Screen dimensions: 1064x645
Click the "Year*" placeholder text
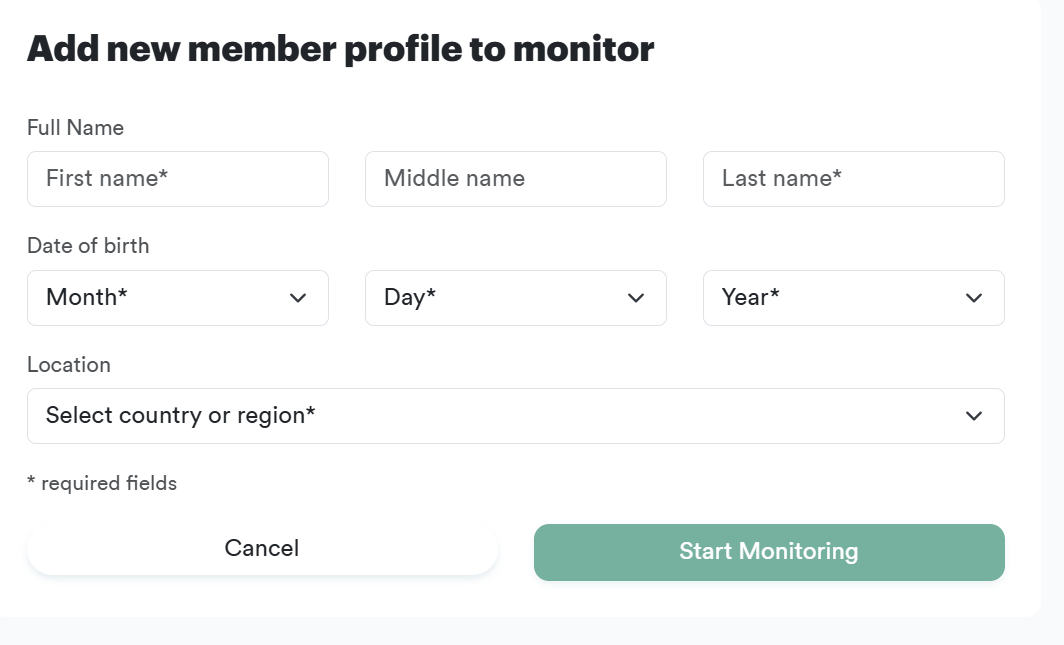click(x=751, y=297)
